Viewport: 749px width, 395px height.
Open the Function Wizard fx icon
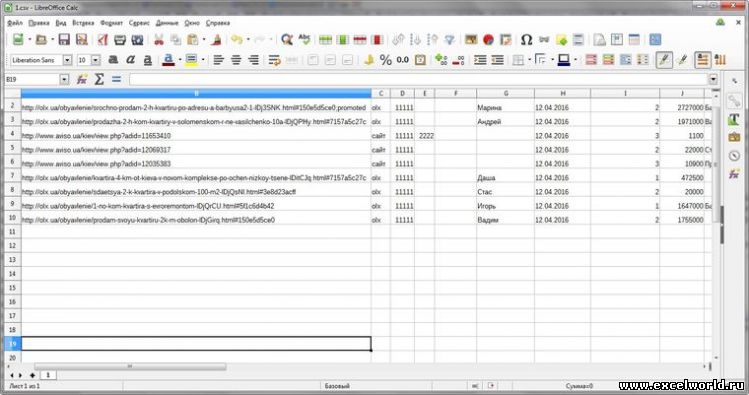click(x=82, y=79)
